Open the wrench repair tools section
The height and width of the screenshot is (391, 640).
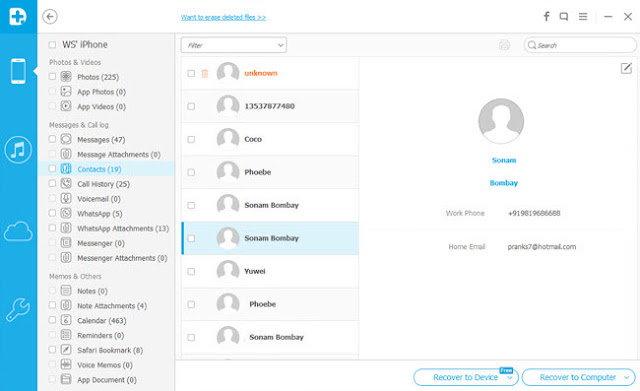18,309
